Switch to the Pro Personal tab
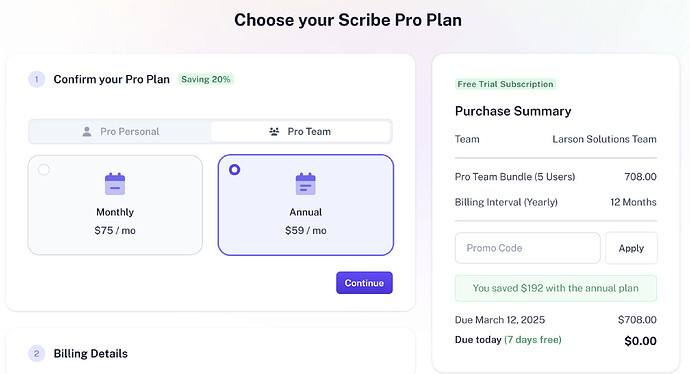This screenshot has height=374, width=690. [120, 132]
